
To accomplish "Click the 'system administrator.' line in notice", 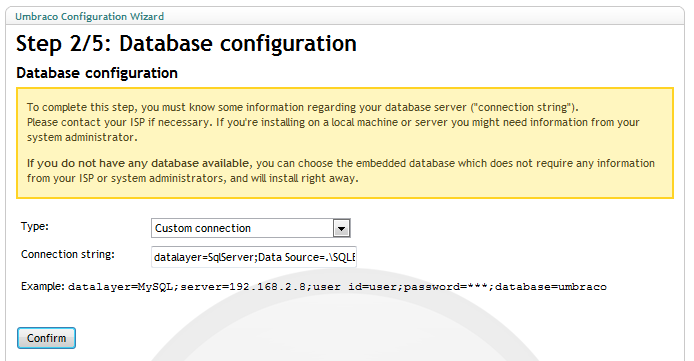I will 82,137.
